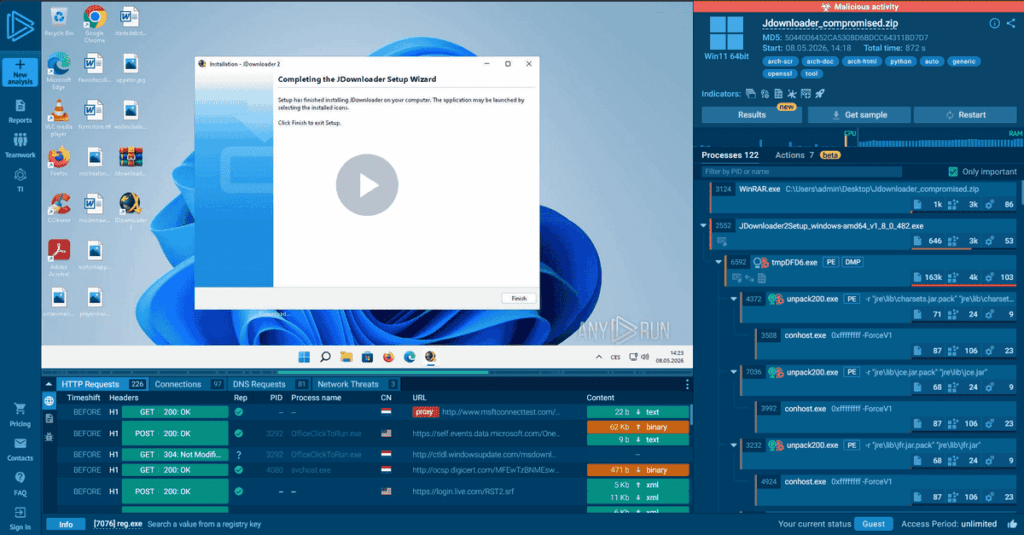Play the recorded session video
Image resolution: width=1024 pixels, height=535 pixels.
[367, 185]
